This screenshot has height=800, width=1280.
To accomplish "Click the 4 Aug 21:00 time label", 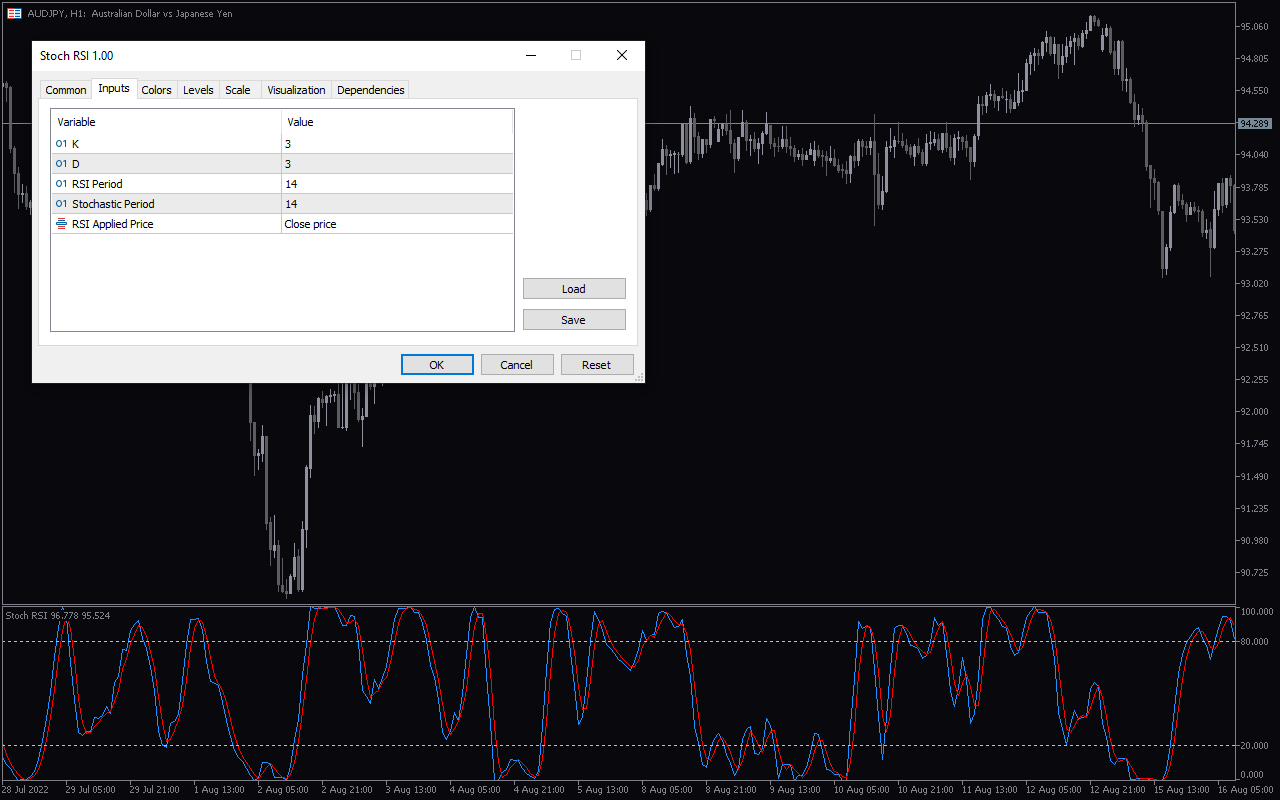I will (x=538, y=790).
